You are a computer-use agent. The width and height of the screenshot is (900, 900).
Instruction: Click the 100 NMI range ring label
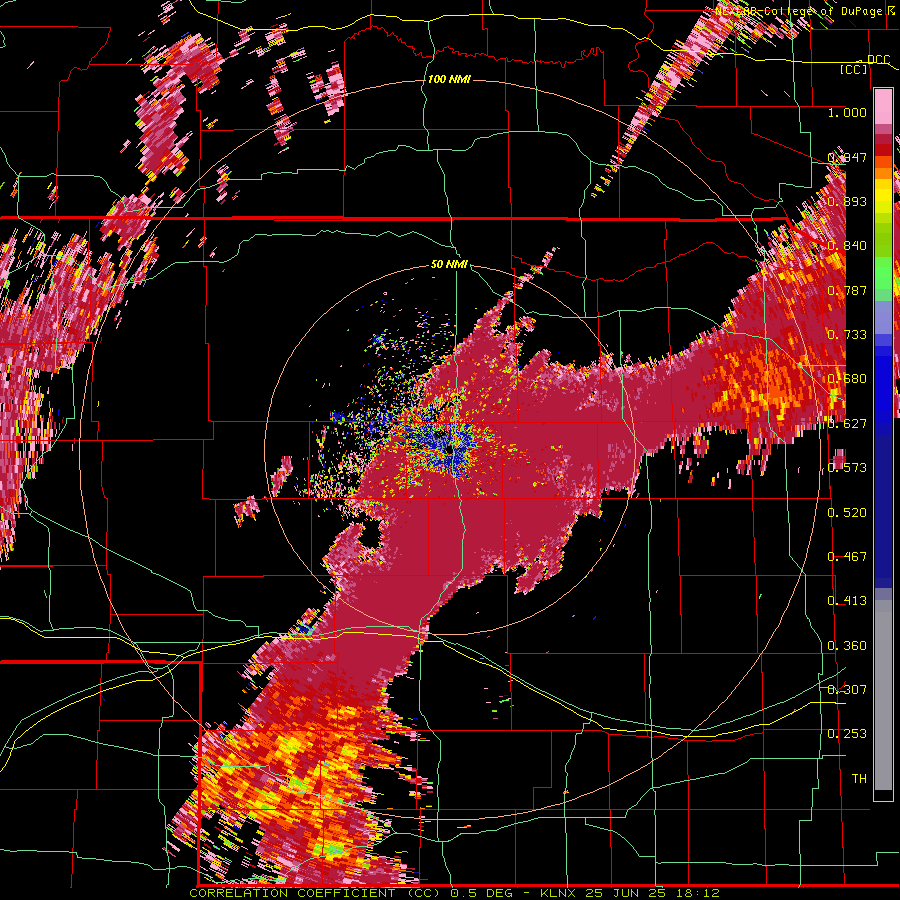coord(449,79)
